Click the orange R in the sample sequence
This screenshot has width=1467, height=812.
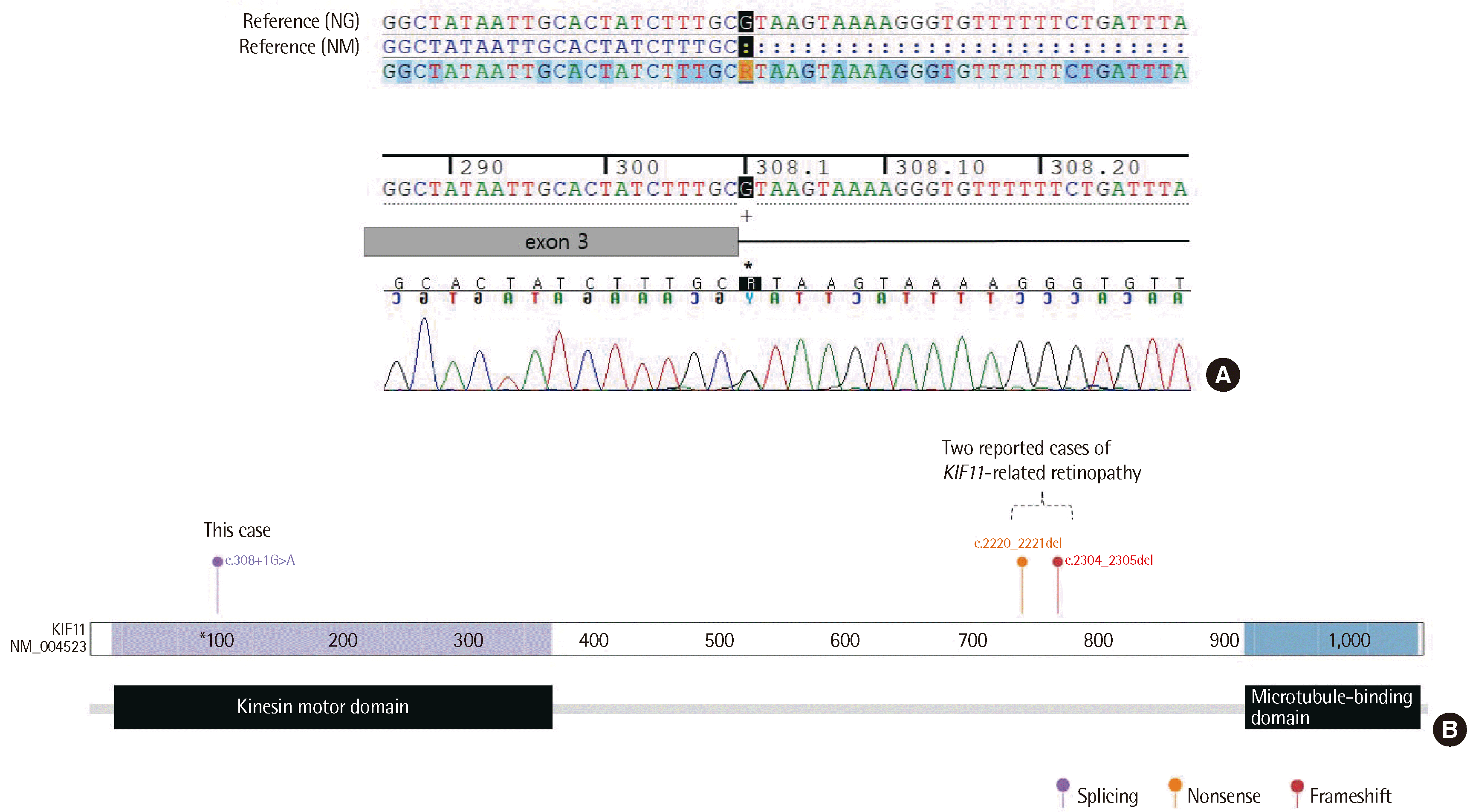pos(746,72)
